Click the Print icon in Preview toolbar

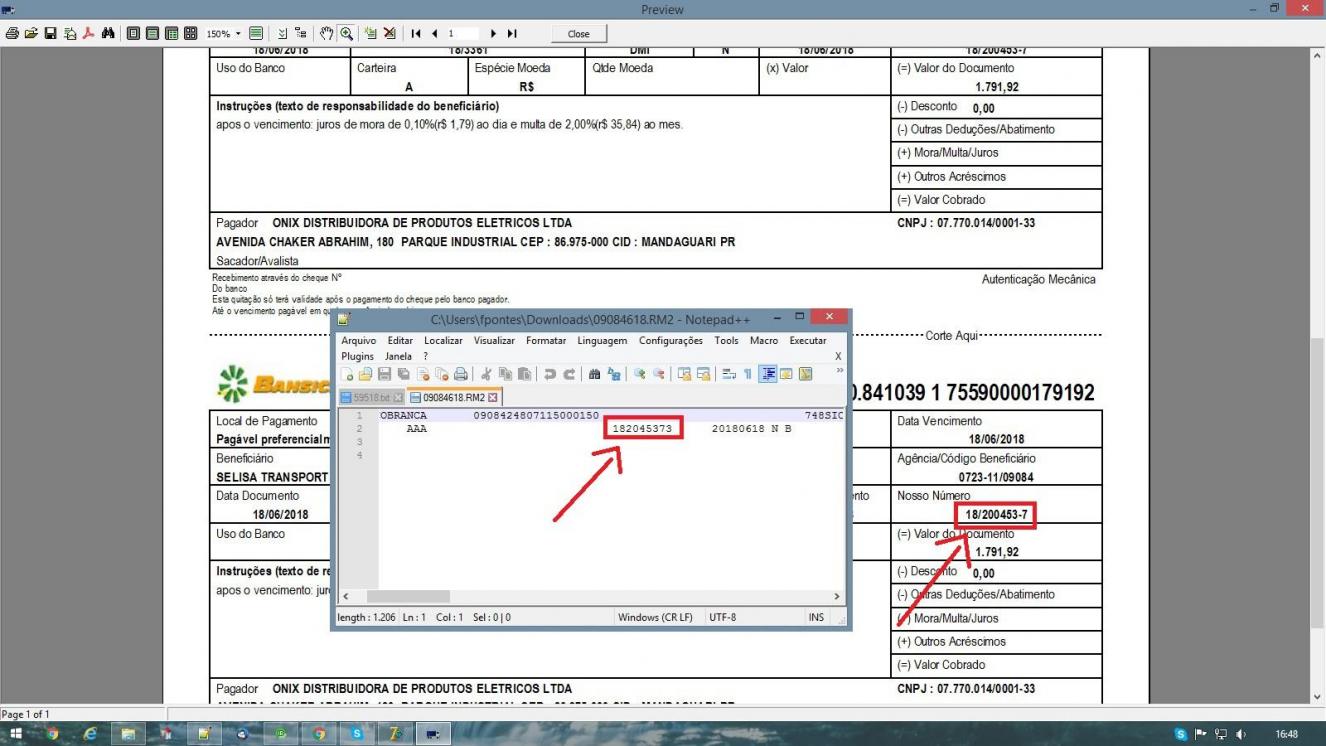click(x=12, y=33)
